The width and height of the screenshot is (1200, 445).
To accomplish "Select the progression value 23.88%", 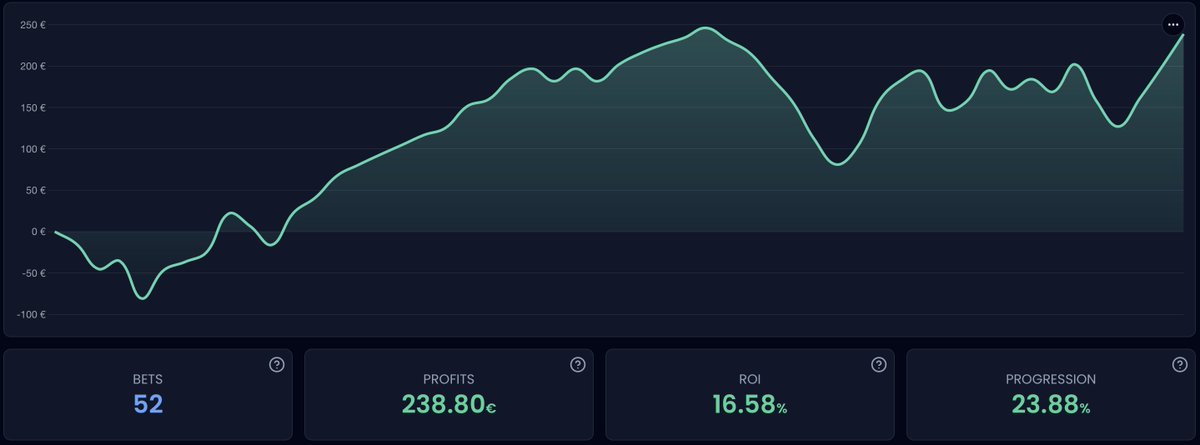I will pos(1050,405).
